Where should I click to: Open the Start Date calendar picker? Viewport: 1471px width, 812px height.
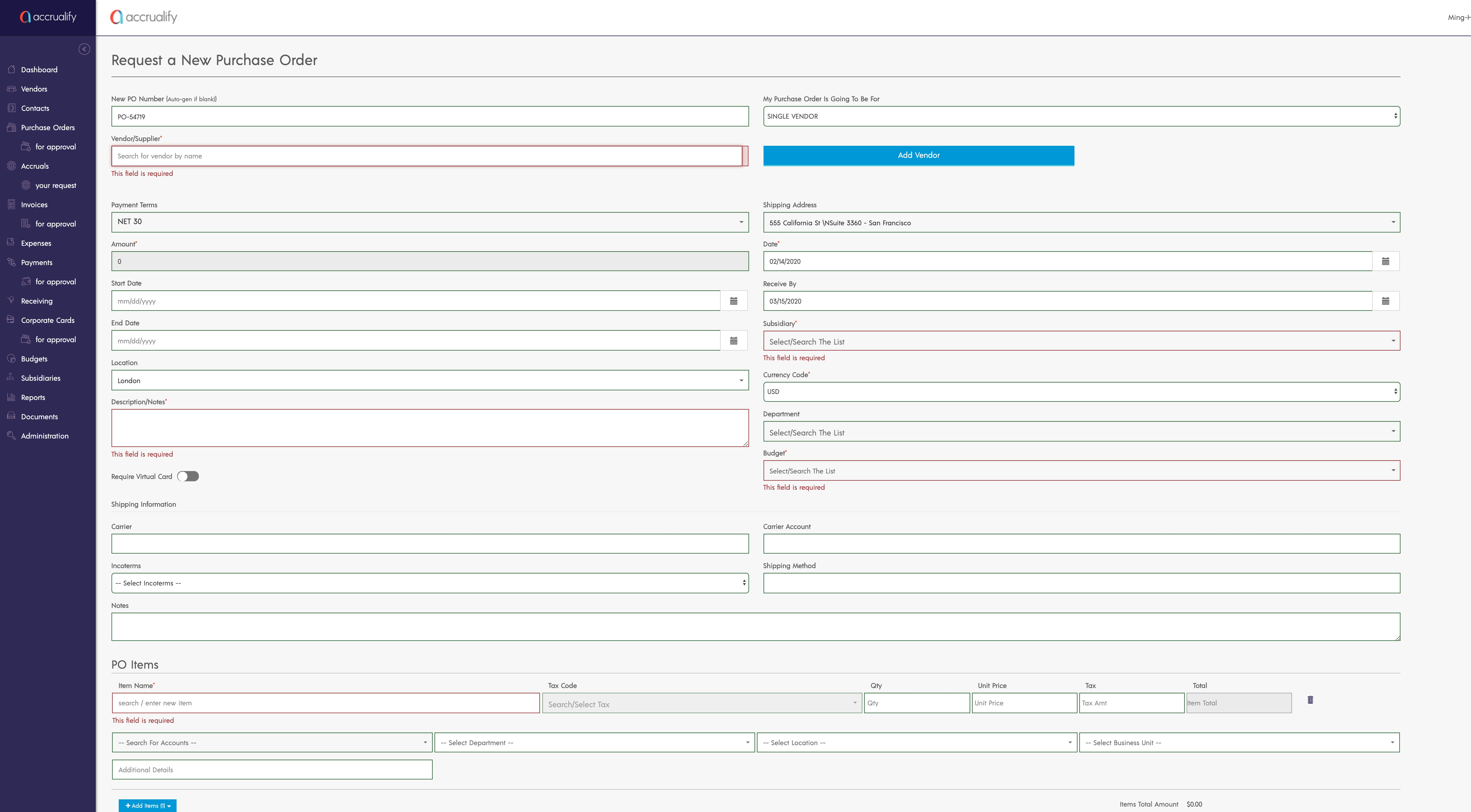click(x=734, y=301)
